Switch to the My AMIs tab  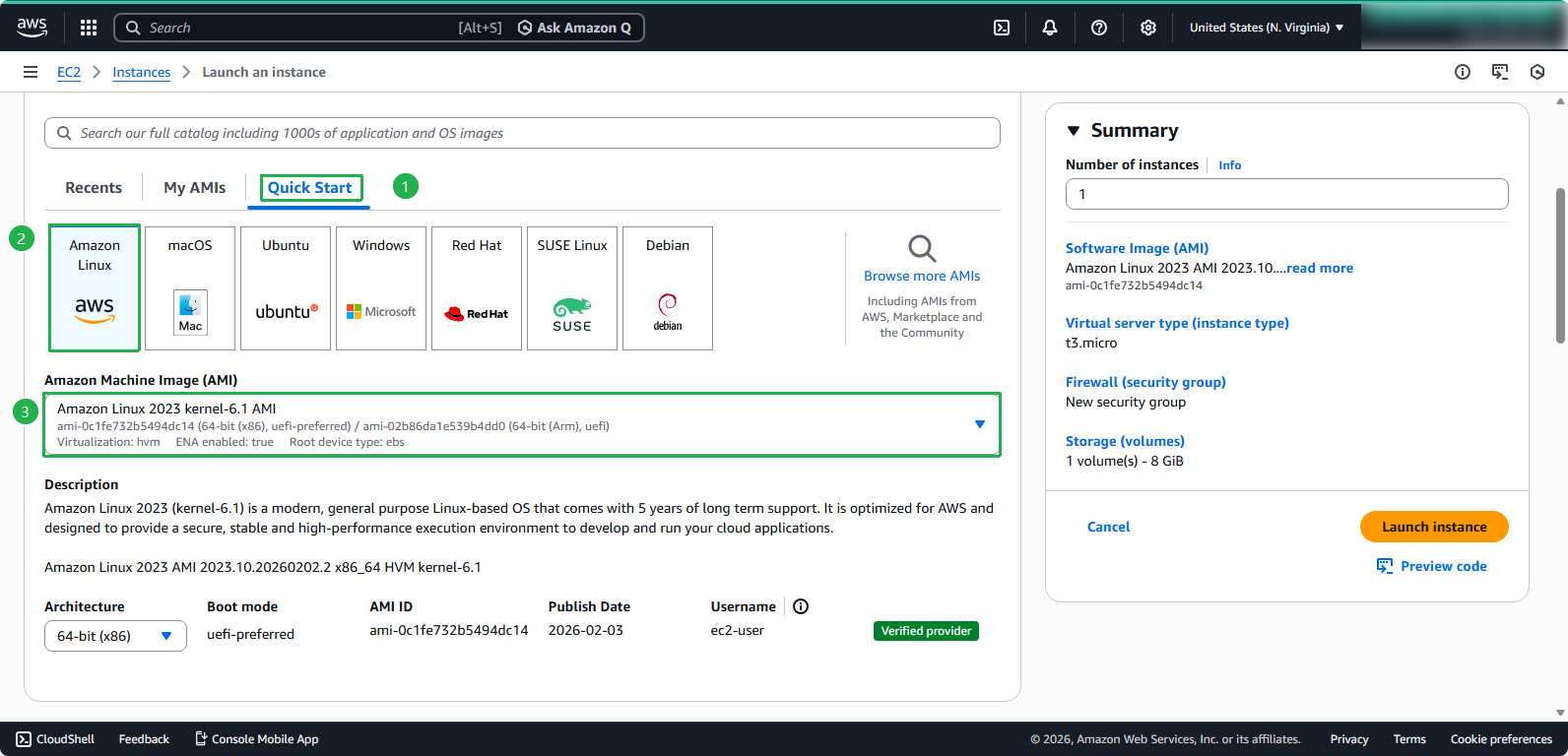pos(195,188)
